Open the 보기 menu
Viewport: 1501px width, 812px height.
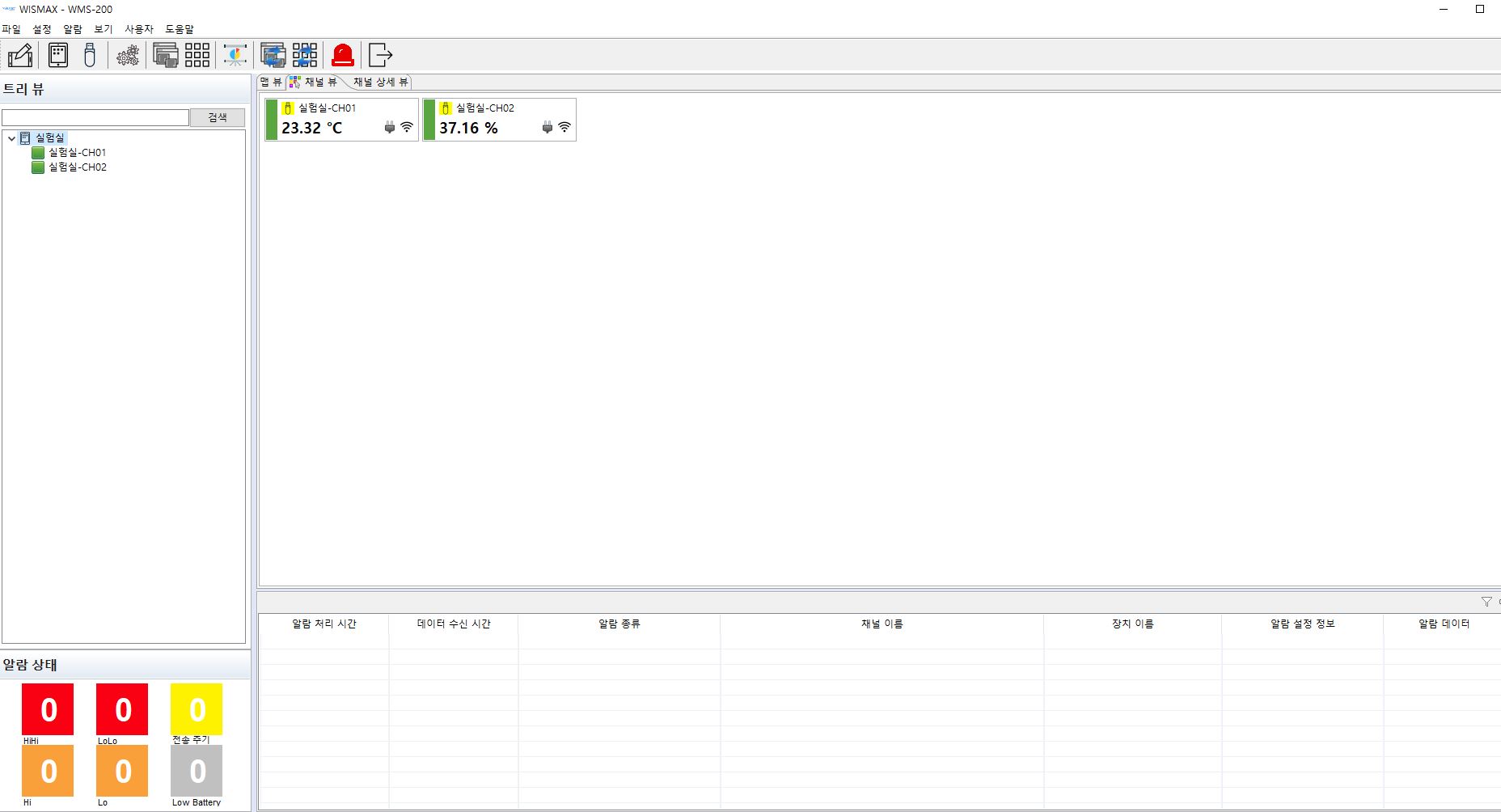104,29
